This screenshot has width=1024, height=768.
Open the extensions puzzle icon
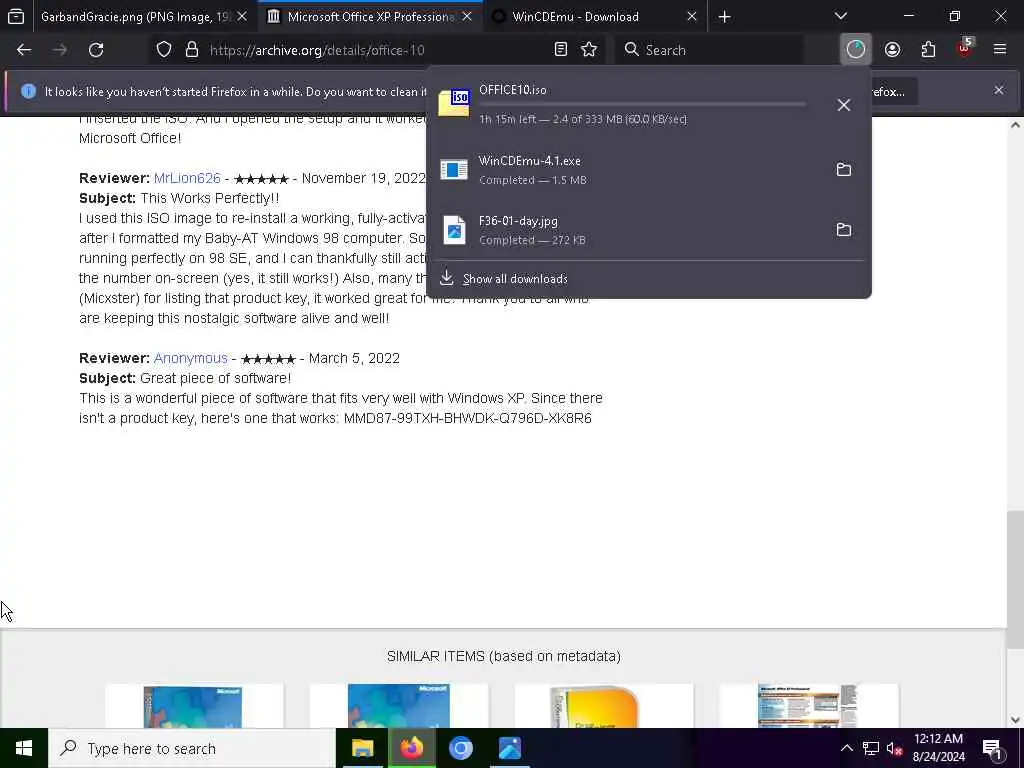[928, 50]
